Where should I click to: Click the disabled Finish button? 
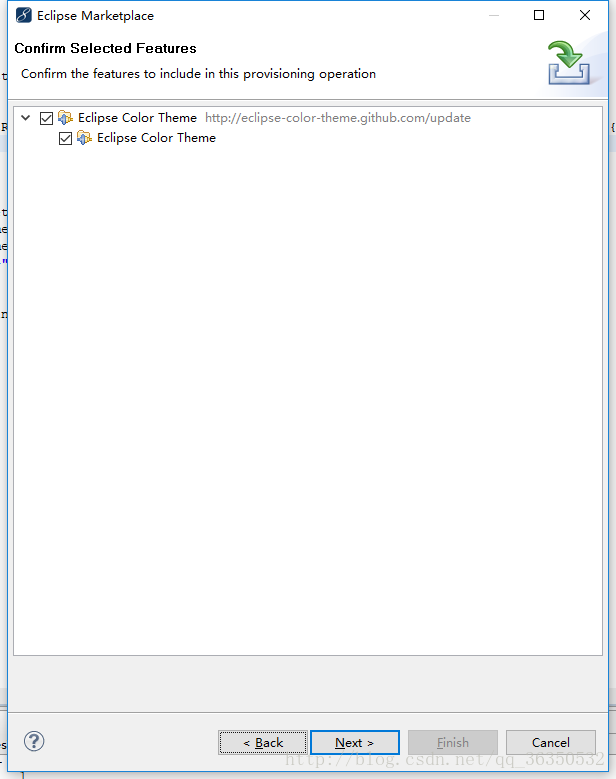tap(453, 743)
